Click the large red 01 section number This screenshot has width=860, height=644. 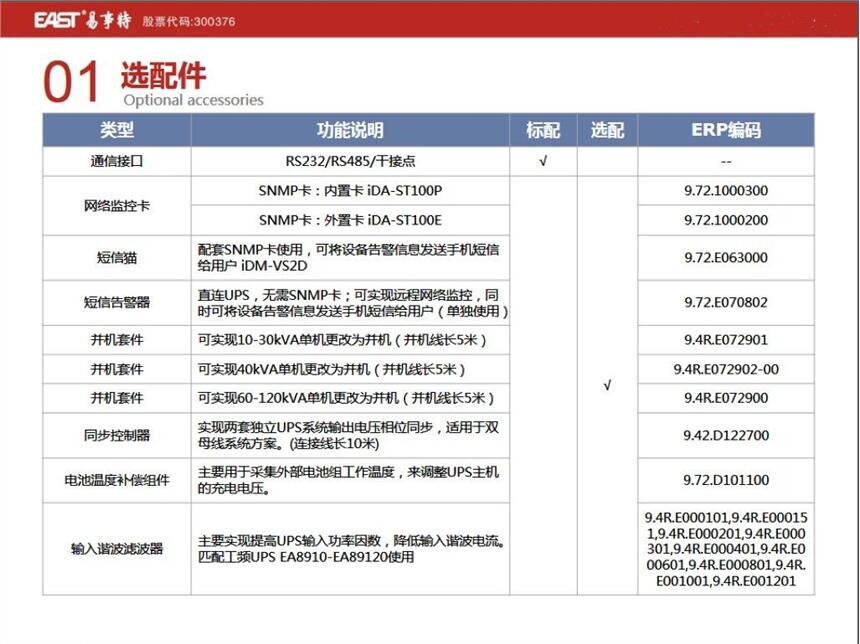71,82
